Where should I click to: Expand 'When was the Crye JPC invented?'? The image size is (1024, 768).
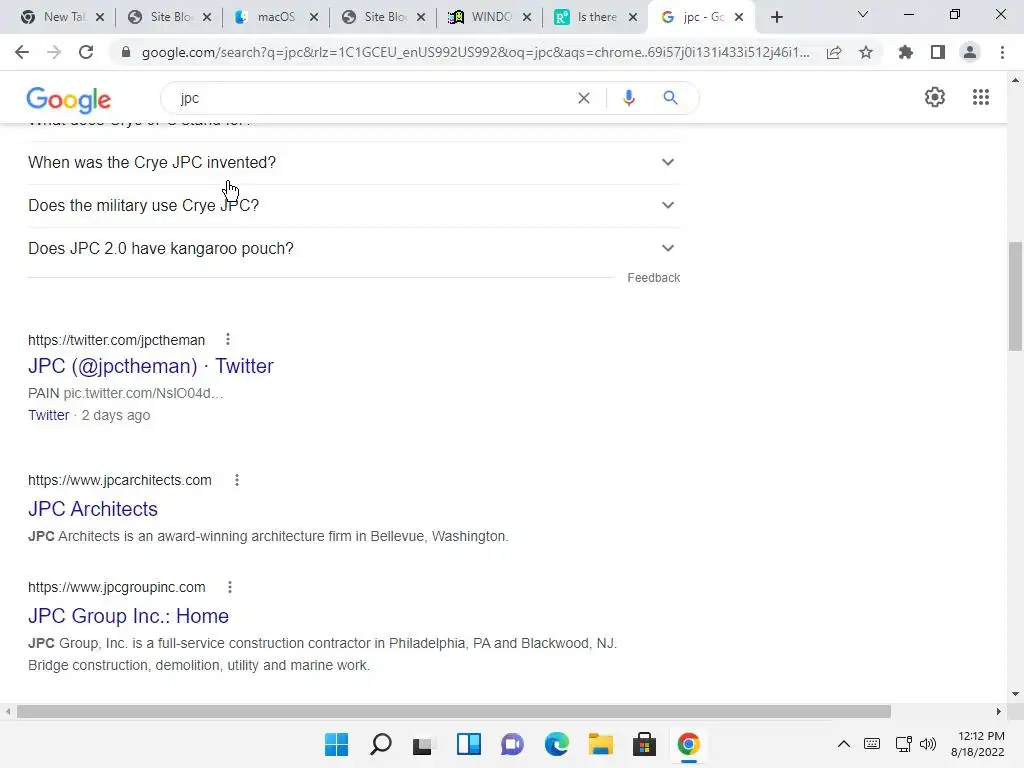point(354,163)
